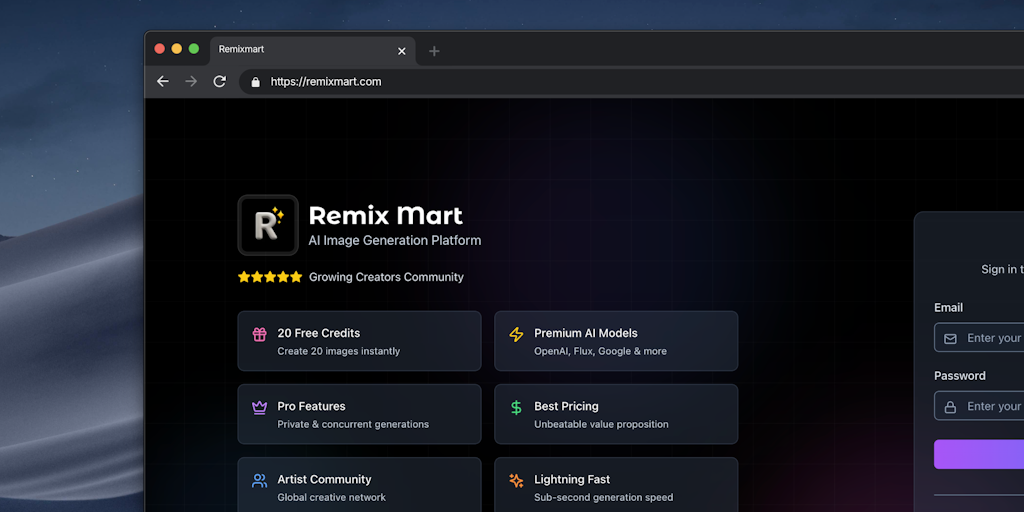The height and width of the screenshot is (512, 1024).
Task: Click Unbeatable value proposition text
Action: [x=601, y=424]
